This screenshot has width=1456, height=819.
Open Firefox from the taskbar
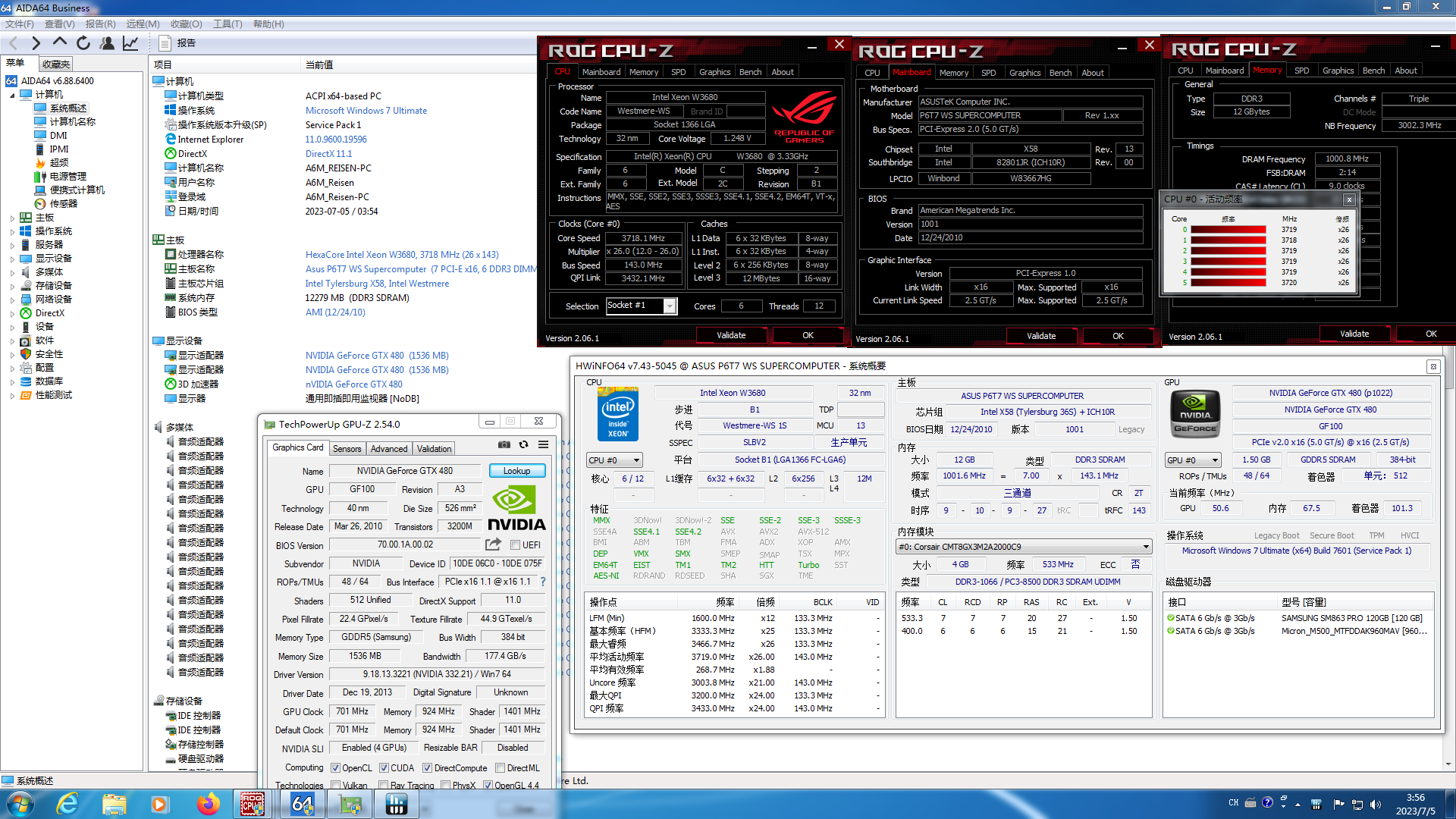tap(208, 804)
